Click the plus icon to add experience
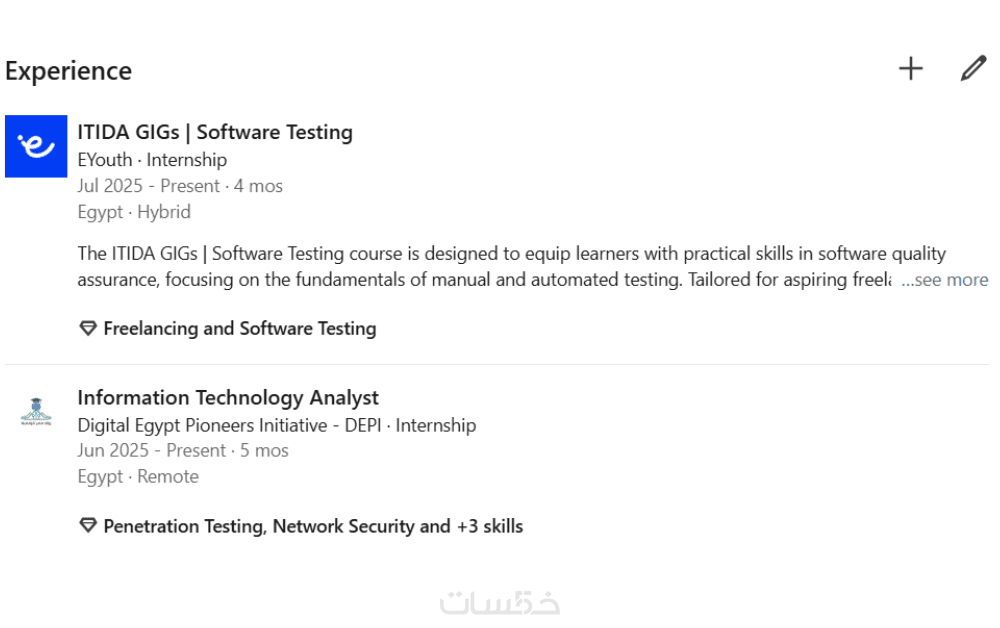Screen dimensions: 1000x628 910,69
